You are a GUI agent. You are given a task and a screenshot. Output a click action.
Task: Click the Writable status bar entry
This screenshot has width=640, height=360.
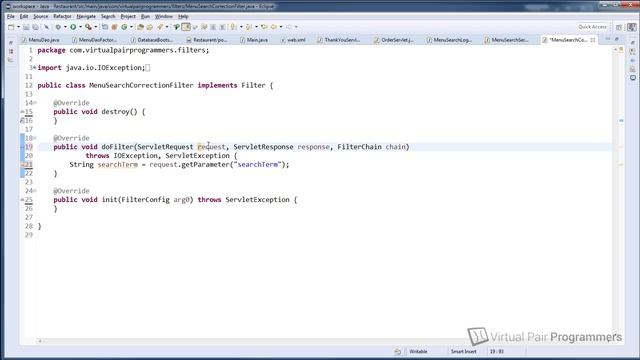coord(418,351)
